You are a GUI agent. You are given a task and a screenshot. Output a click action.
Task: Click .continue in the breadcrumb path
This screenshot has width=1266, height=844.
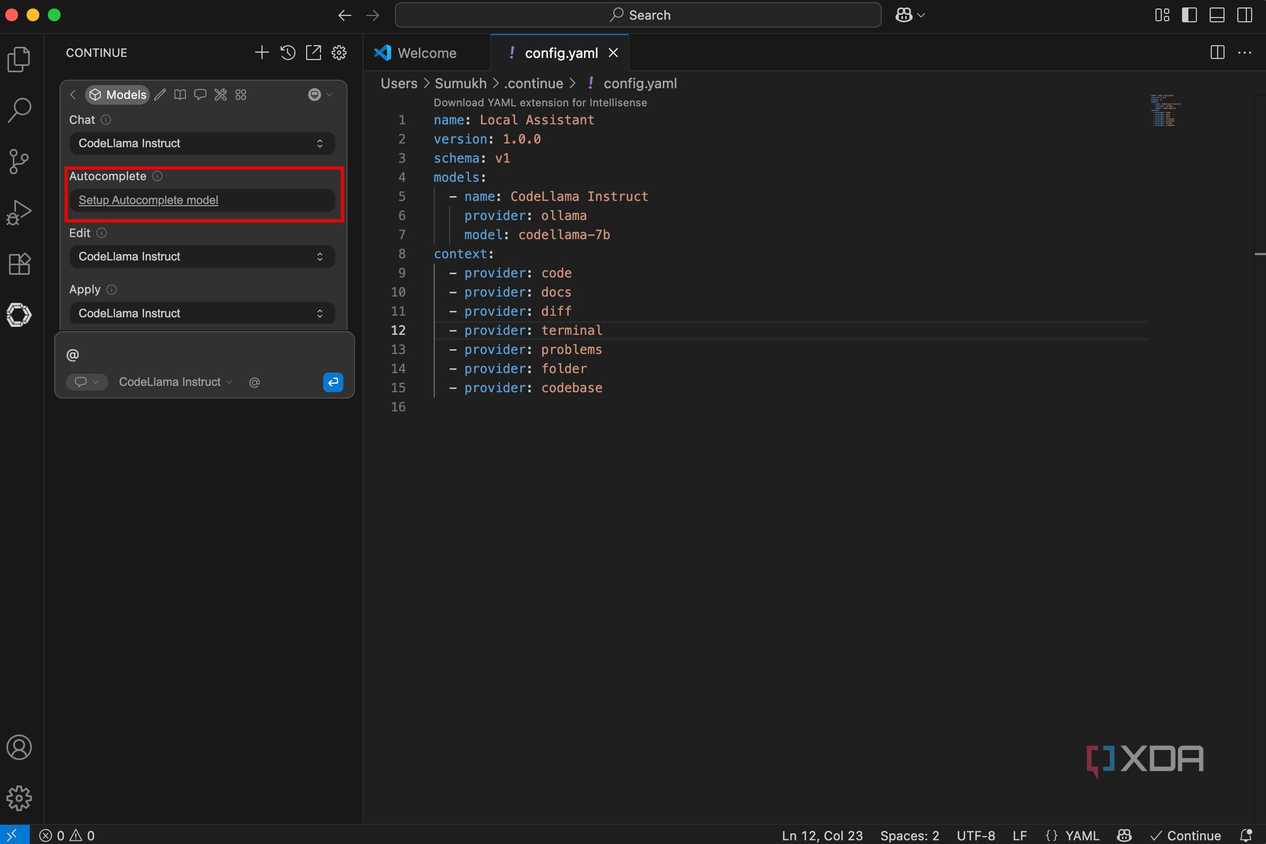click(x=533, y=84)
